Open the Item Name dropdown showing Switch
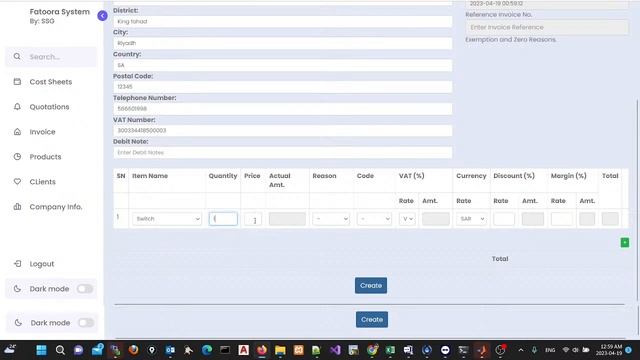 167,219
